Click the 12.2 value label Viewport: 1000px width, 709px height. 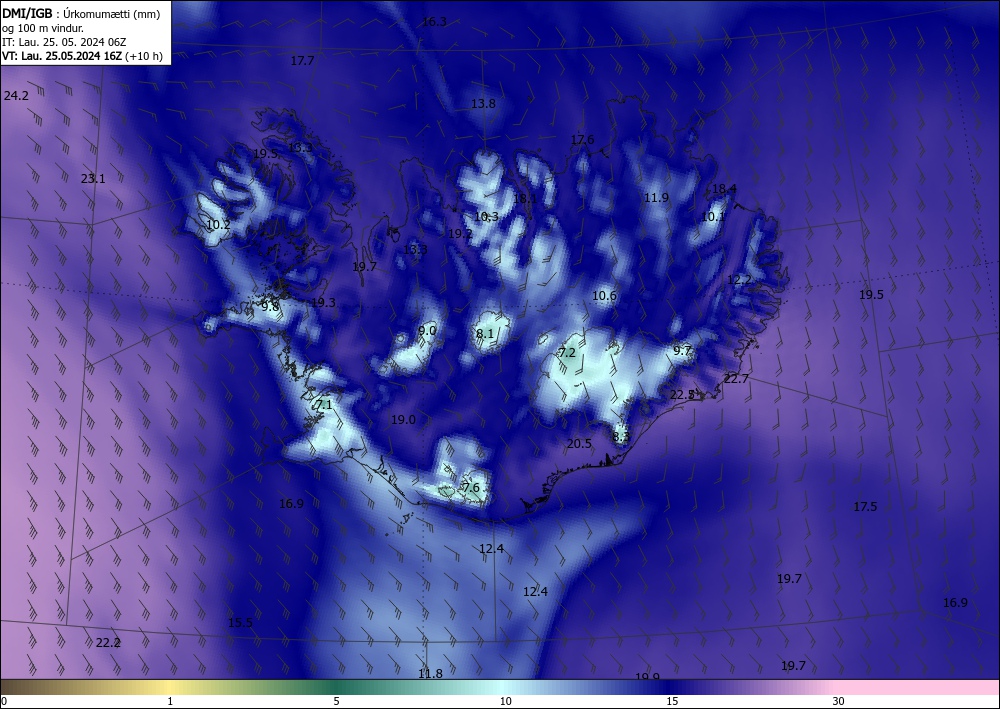click(x=739, y=280)
